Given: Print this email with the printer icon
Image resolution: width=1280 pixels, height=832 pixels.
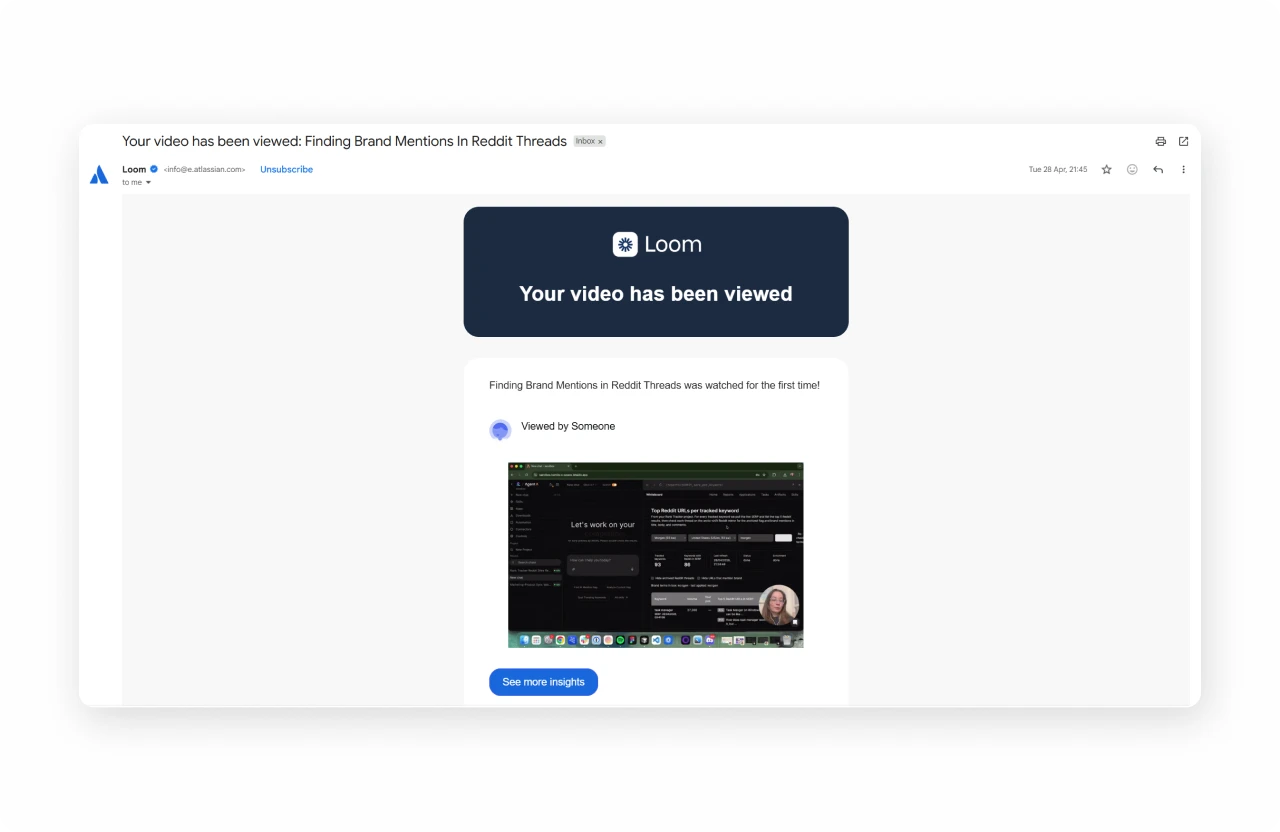Looking at the screenshot, I should 1160,141.
